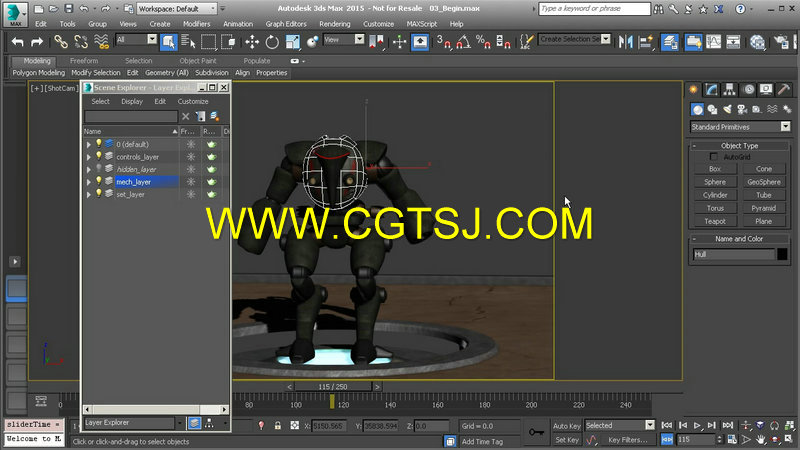
Task: Expand the controls_layer tree node
Action: [89, 157]
